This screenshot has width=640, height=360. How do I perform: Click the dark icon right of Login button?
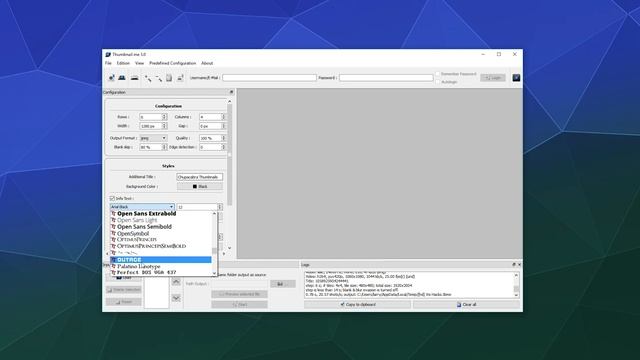(x=516, y=78)
